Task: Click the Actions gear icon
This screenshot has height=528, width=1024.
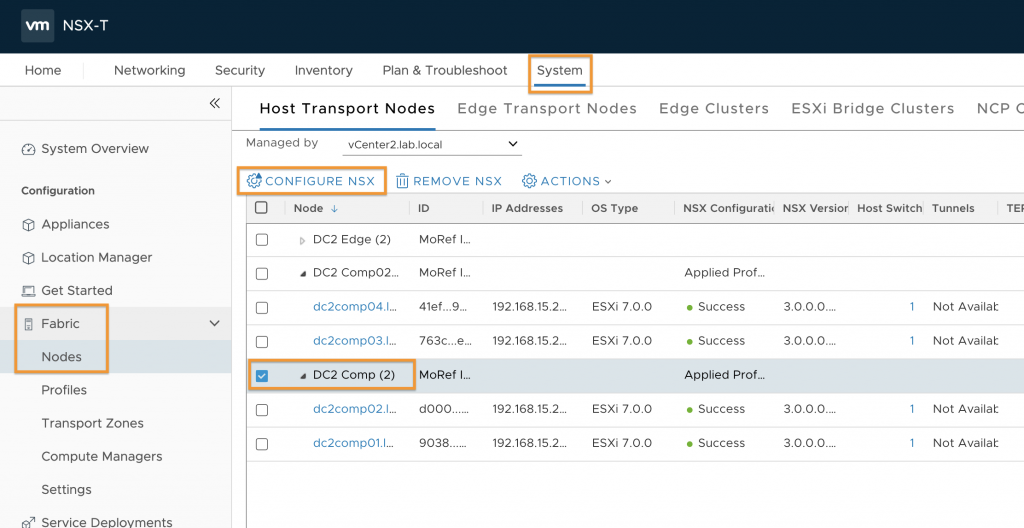Action: tap(529, 181)
